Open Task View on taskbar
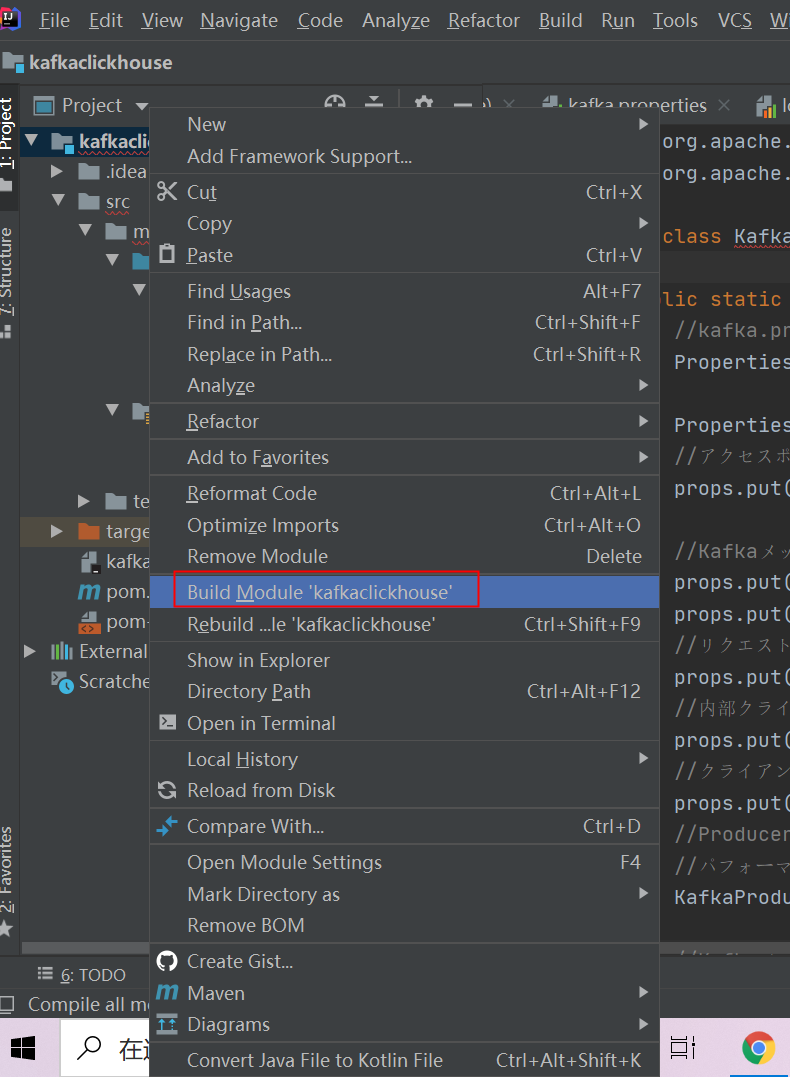The image size is (790, 1077). pos(684,1048)
